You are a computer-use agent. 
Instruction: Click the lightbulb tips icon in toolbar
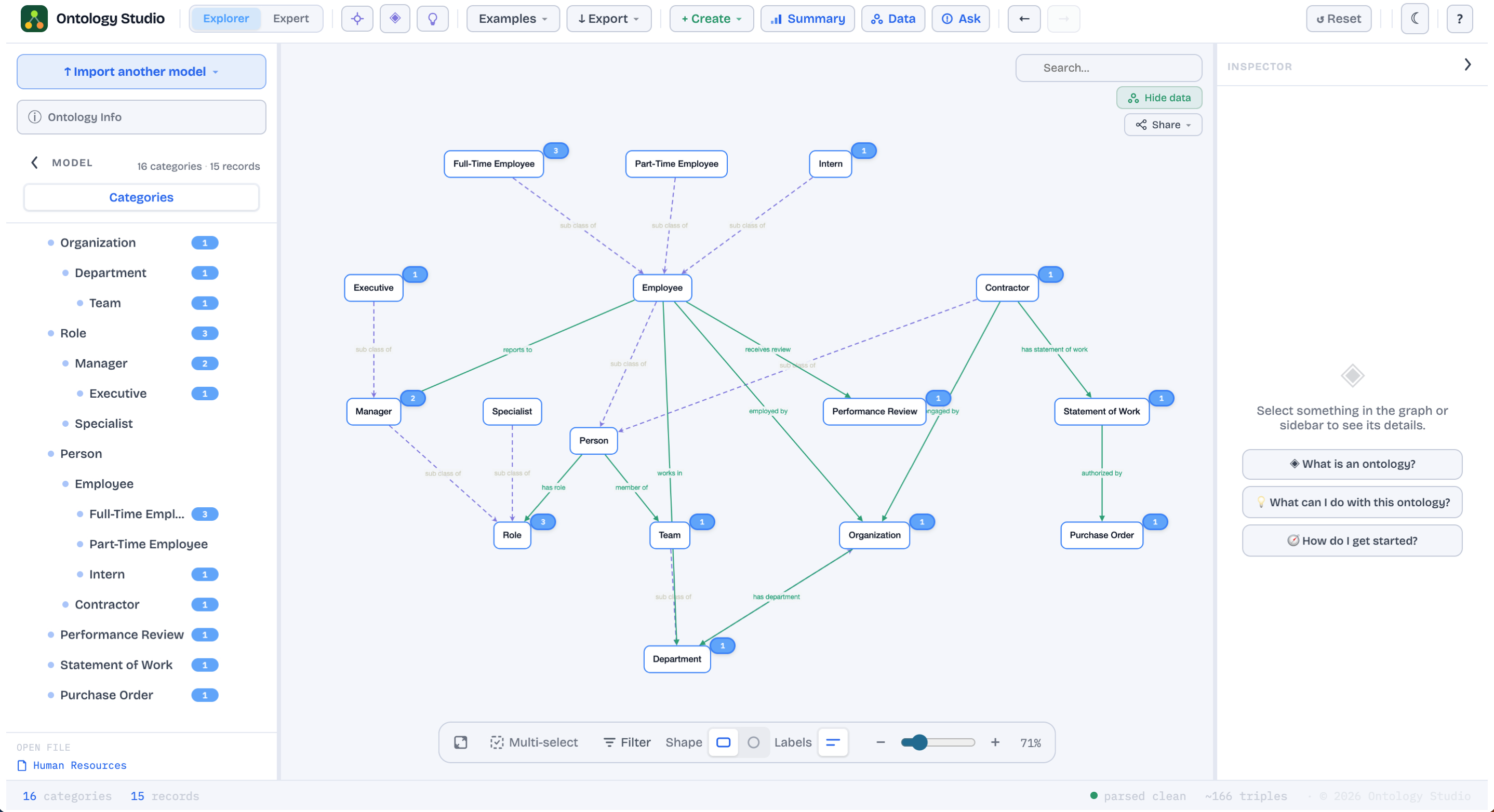(433, 19)
